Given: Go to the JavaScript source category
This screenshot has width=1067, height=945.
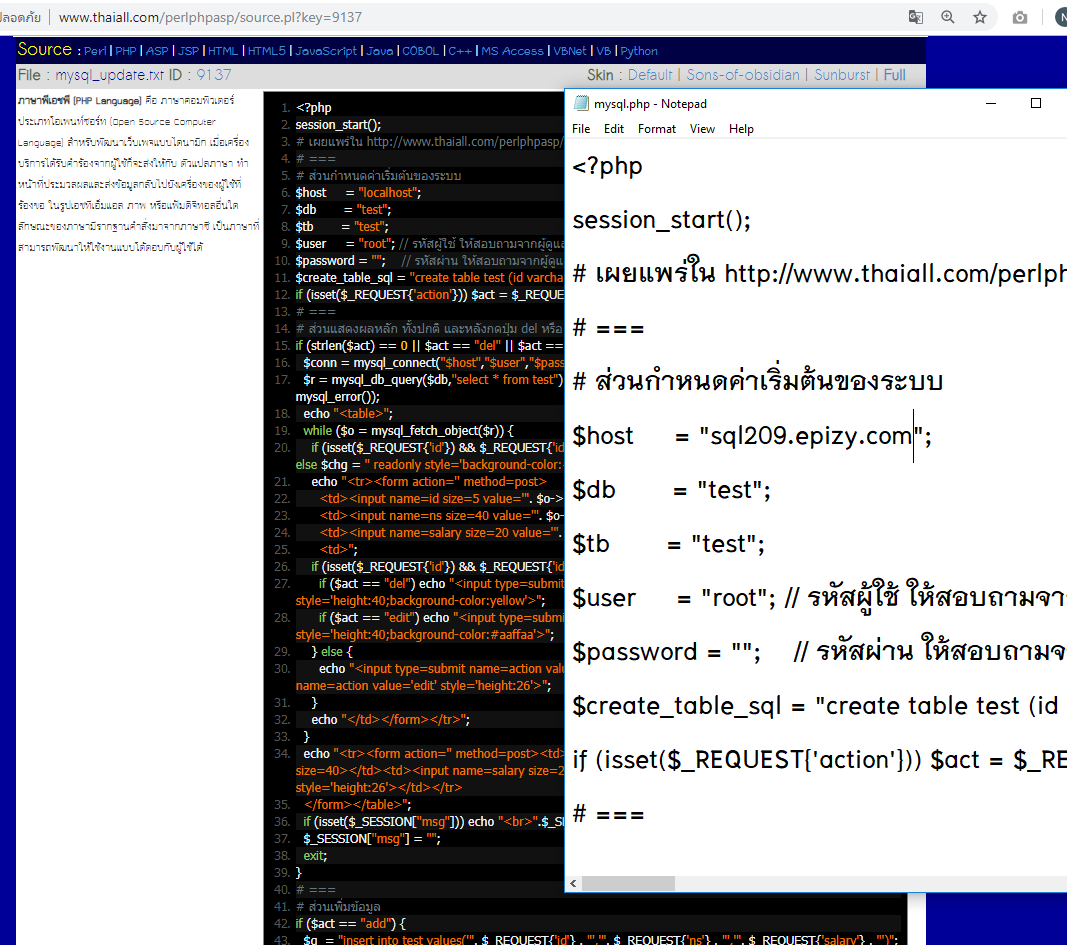Looking at the screenshot, I should (325, 51).
